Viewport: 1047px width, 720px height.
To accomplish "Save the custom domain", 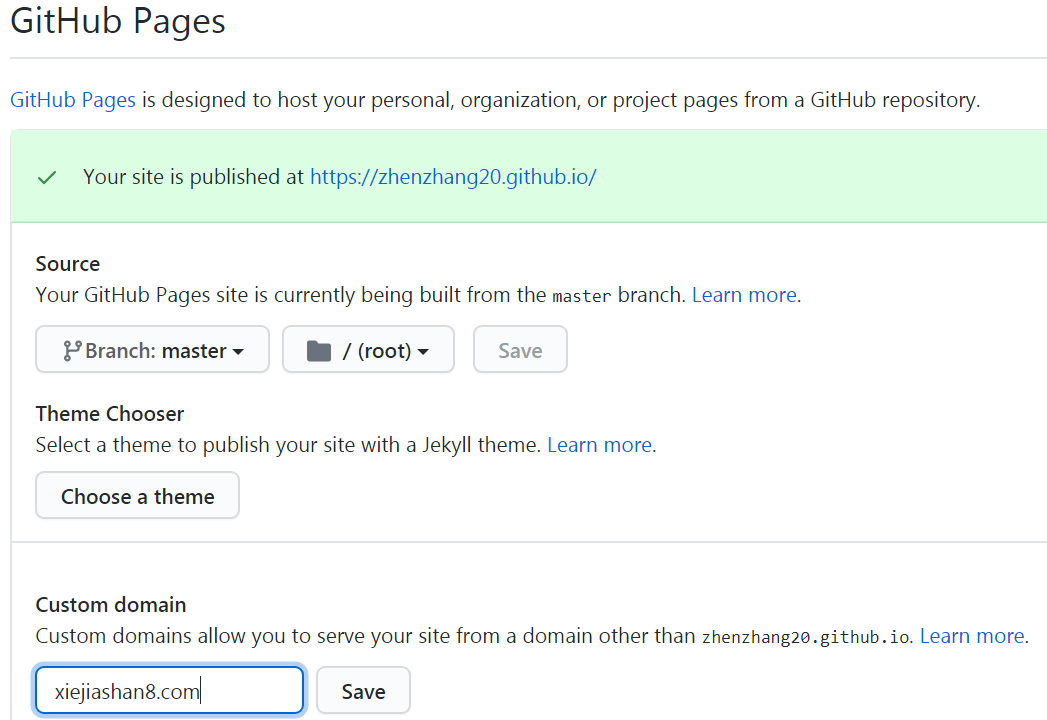I will [363, 690].
